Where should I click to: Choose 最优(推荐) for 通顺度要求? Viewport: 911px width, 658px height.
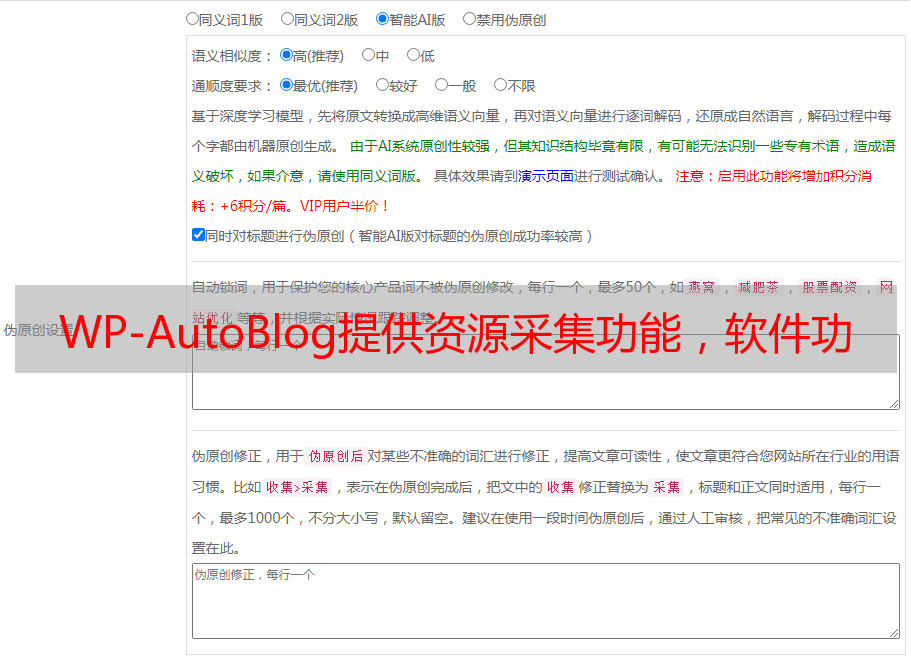coord(286,85)
